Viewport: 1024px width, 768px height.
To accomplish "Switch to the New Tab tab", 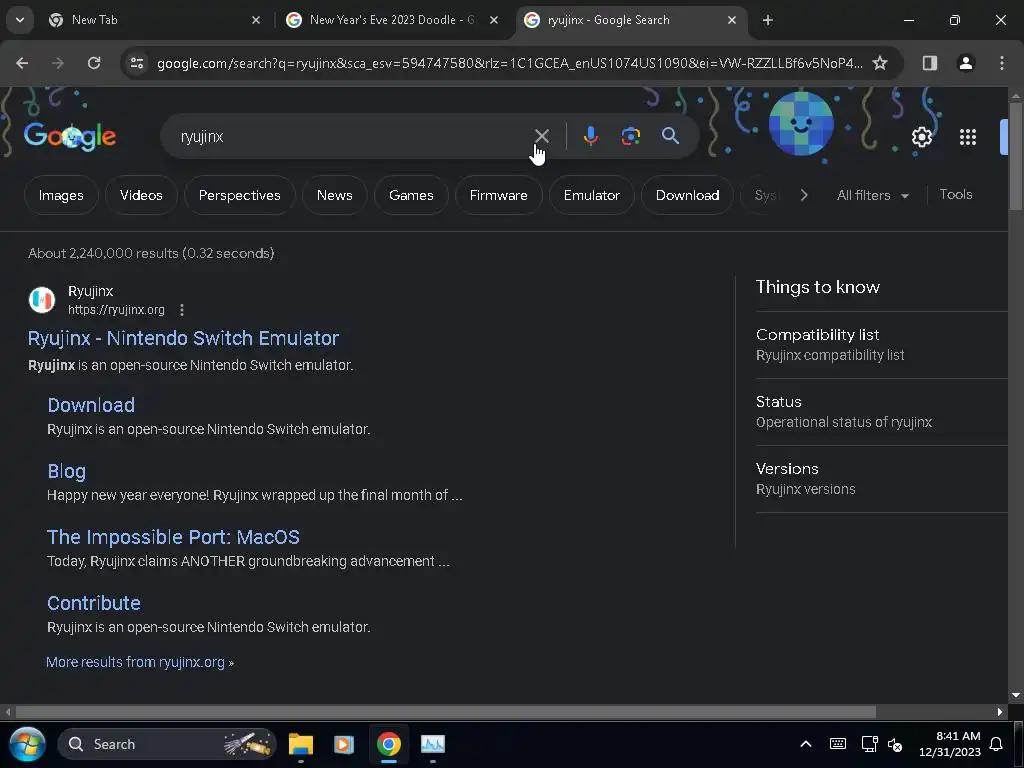I will coord(153,20).
